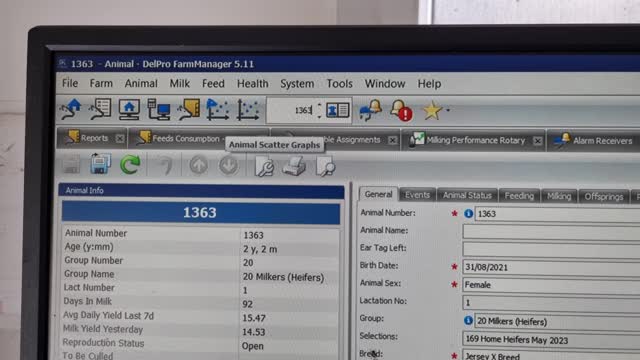Go to next animal with down arrow
Image resolution: width=640 pixels, height=360 pixels.
coord(229,166)
